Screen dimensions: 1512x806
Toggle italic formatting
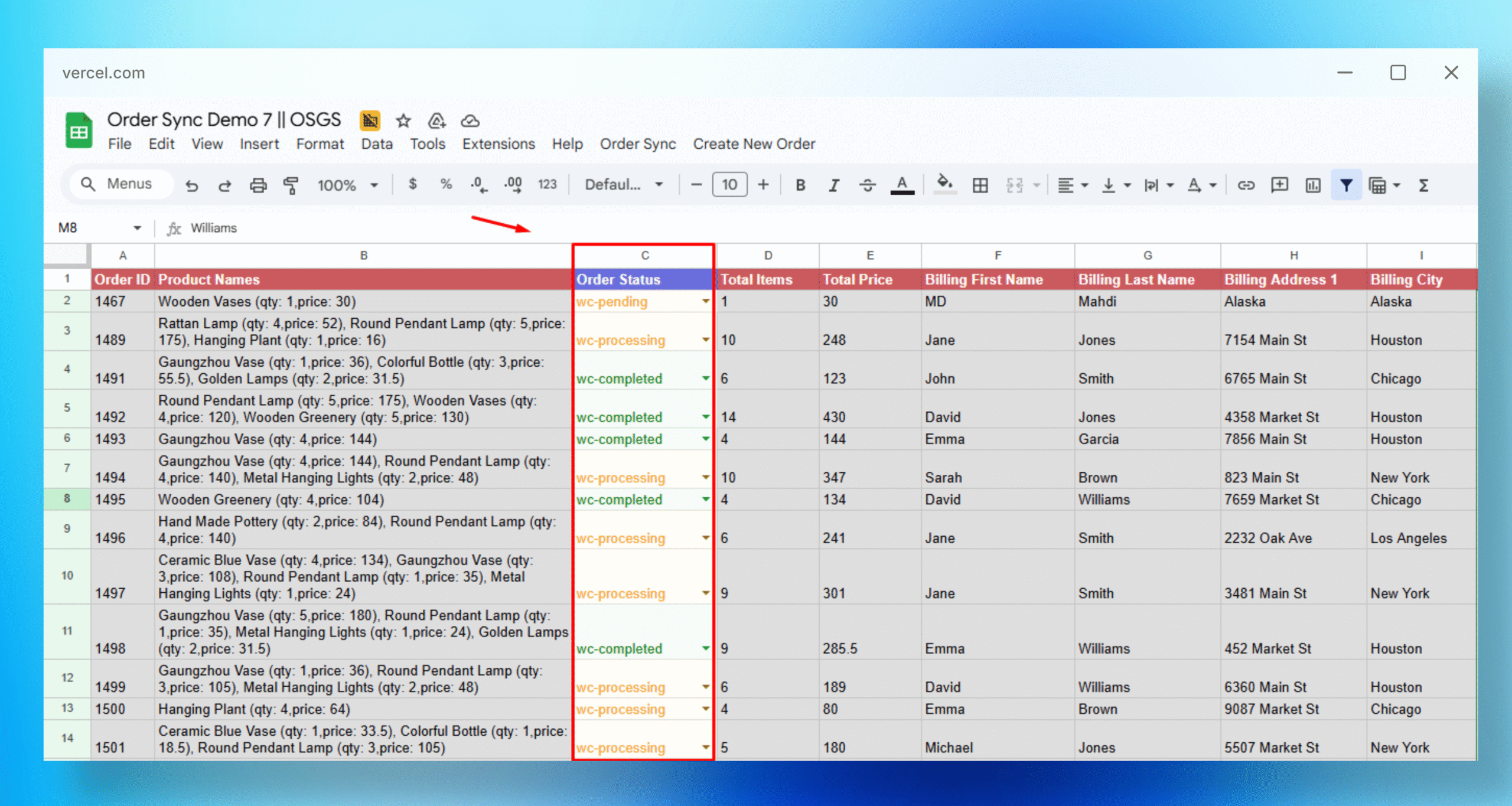(833, 185)
